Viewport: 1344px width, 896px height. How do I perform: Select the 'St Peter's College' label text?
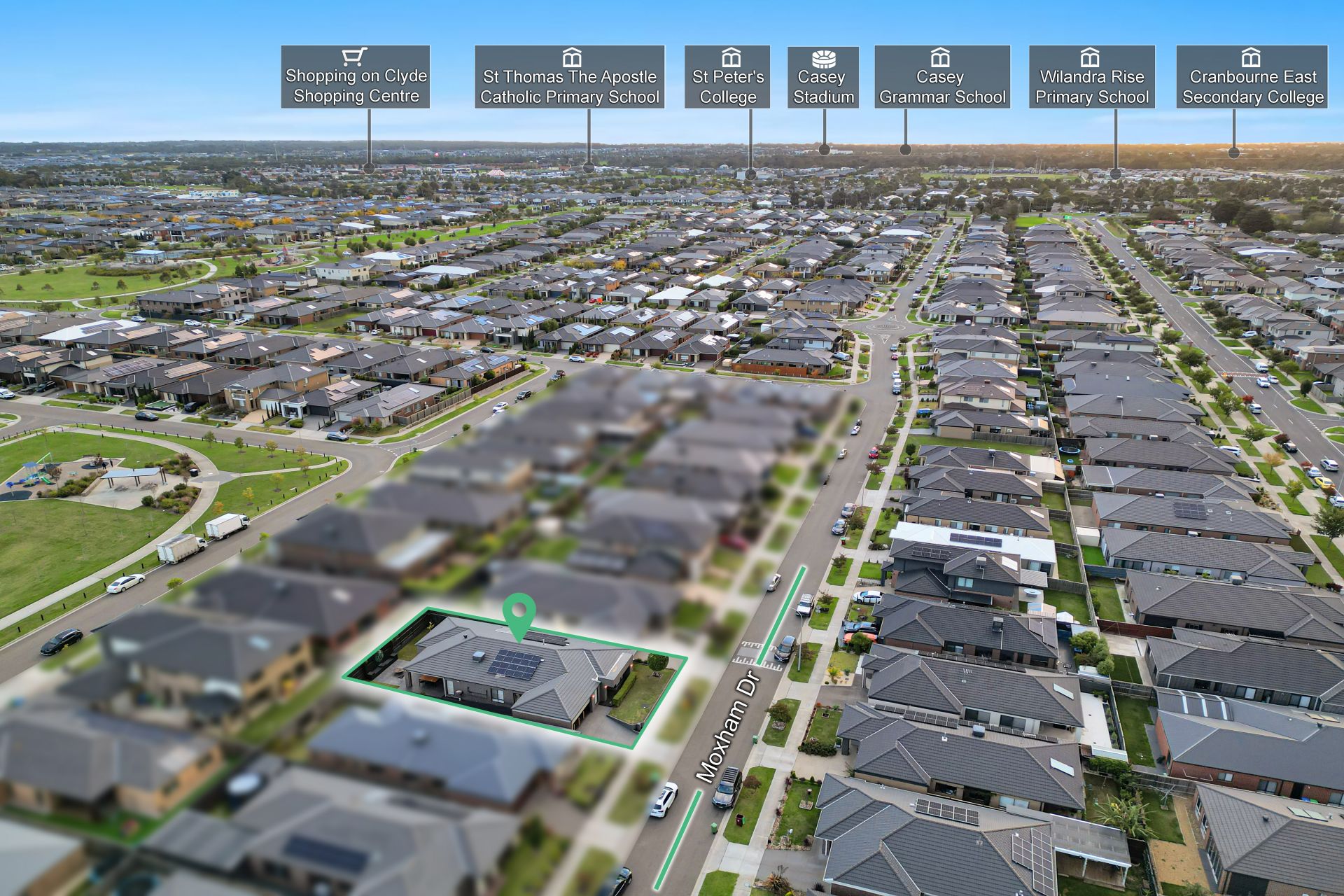click(728, 87)
